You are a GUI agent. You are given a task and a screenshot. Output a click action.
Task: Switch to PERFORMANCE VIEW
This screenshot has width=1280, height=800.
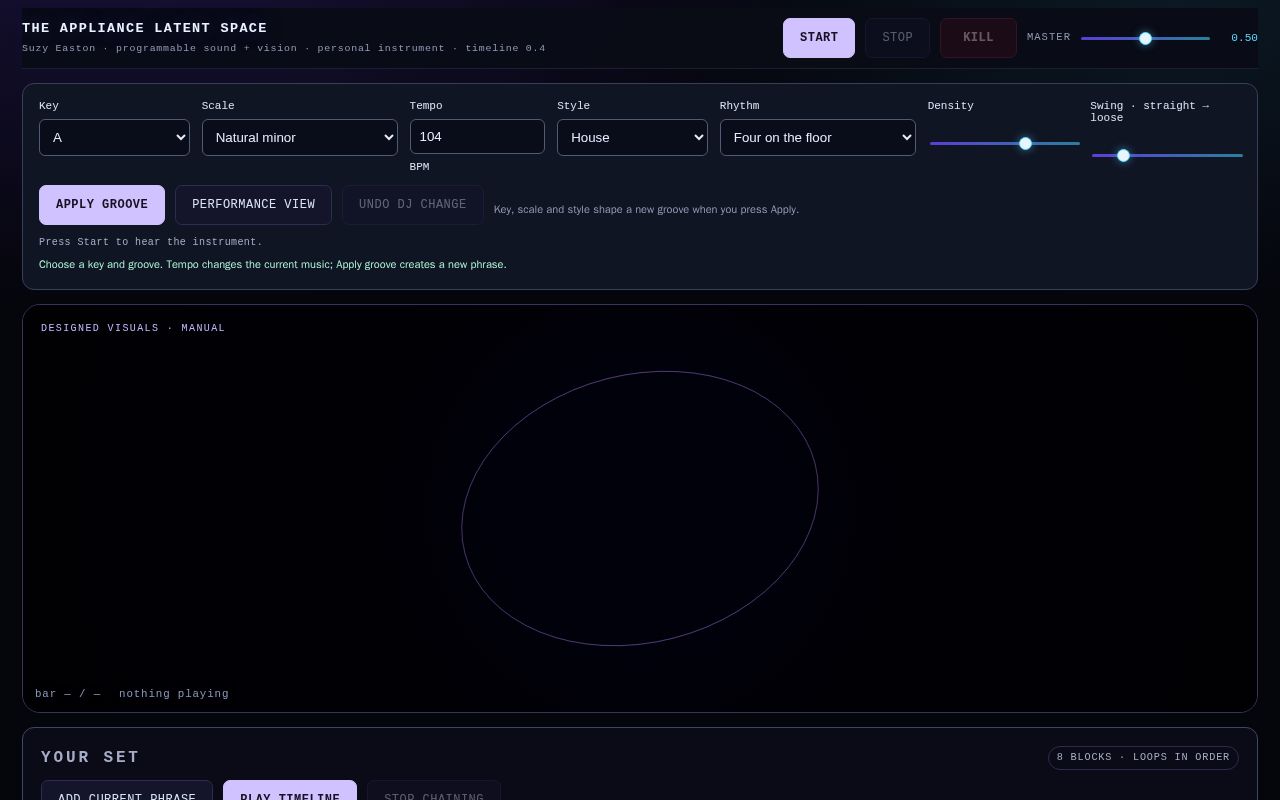click(x=253, y=205)
